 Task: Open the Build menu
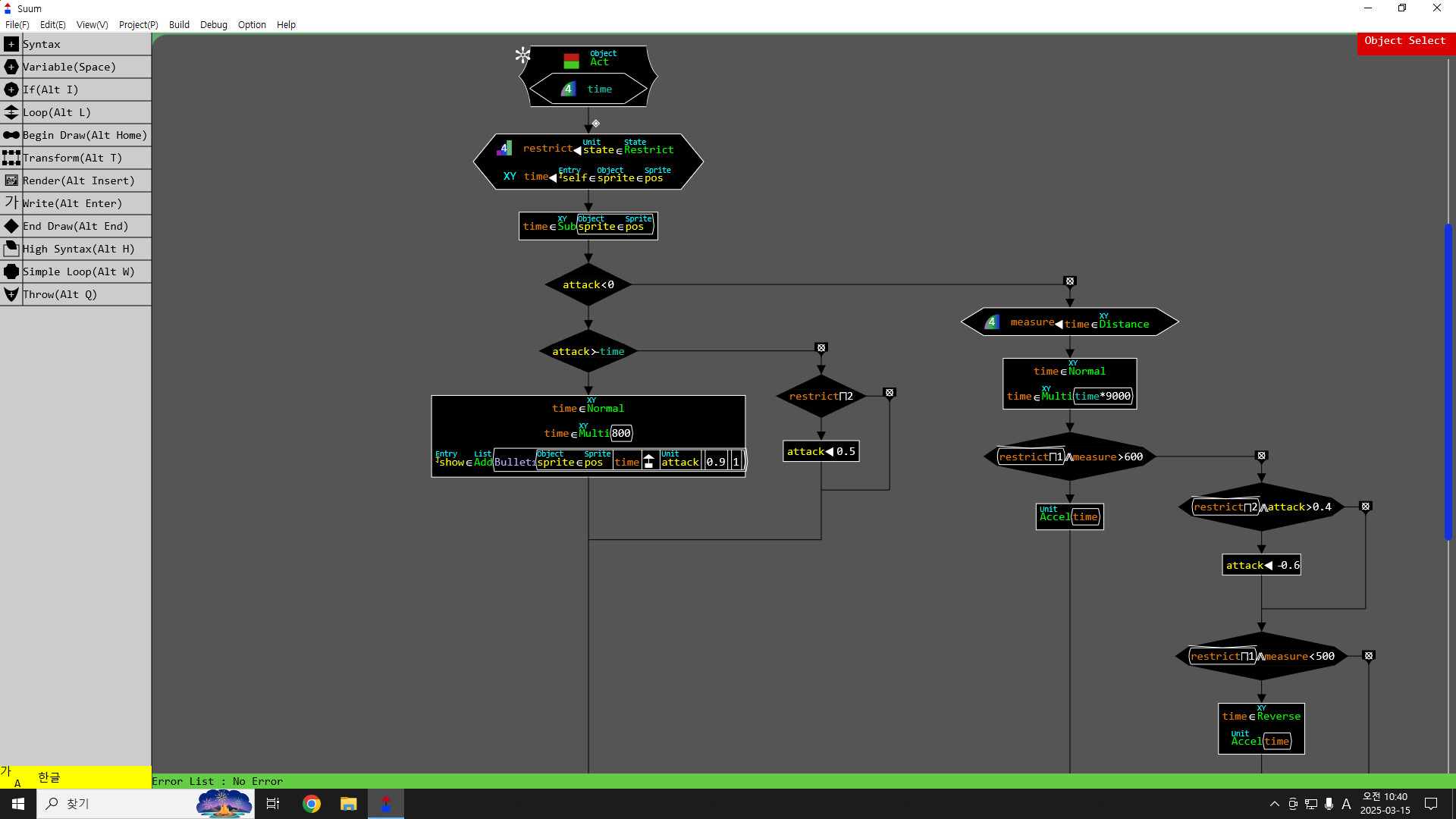tap(179, 24)
